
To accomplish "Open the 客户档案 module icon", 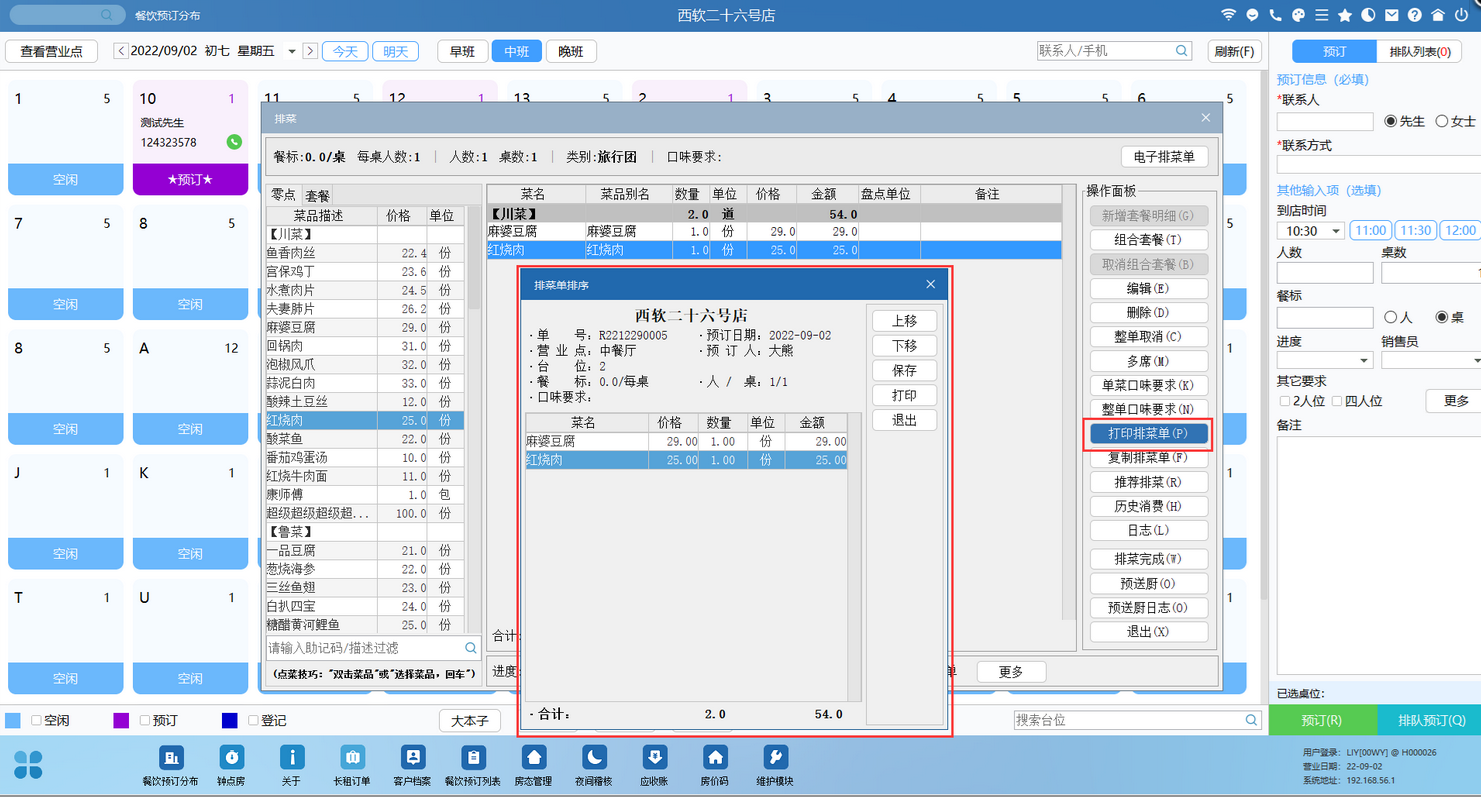I will tap(413, 757).
